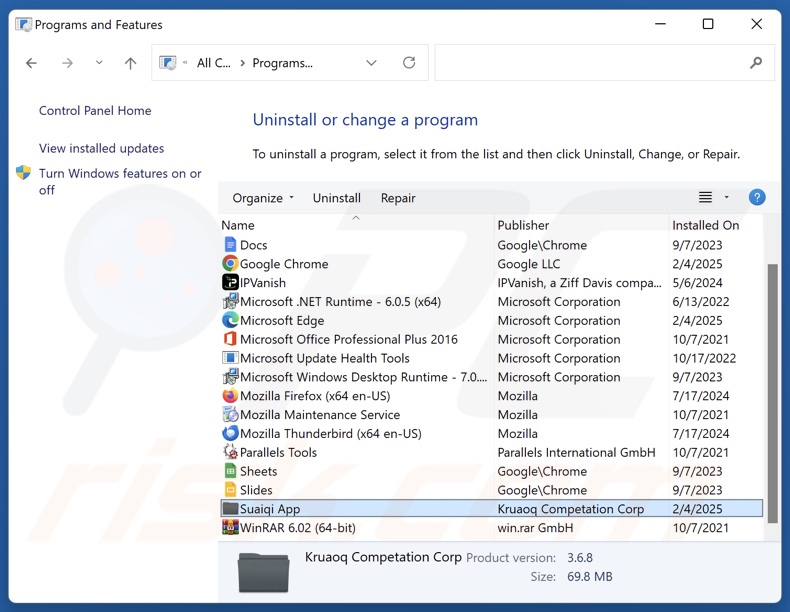Click win.rar GmbH publisher cell
Screen dimensions: 790x612
[x=535, y=527]
